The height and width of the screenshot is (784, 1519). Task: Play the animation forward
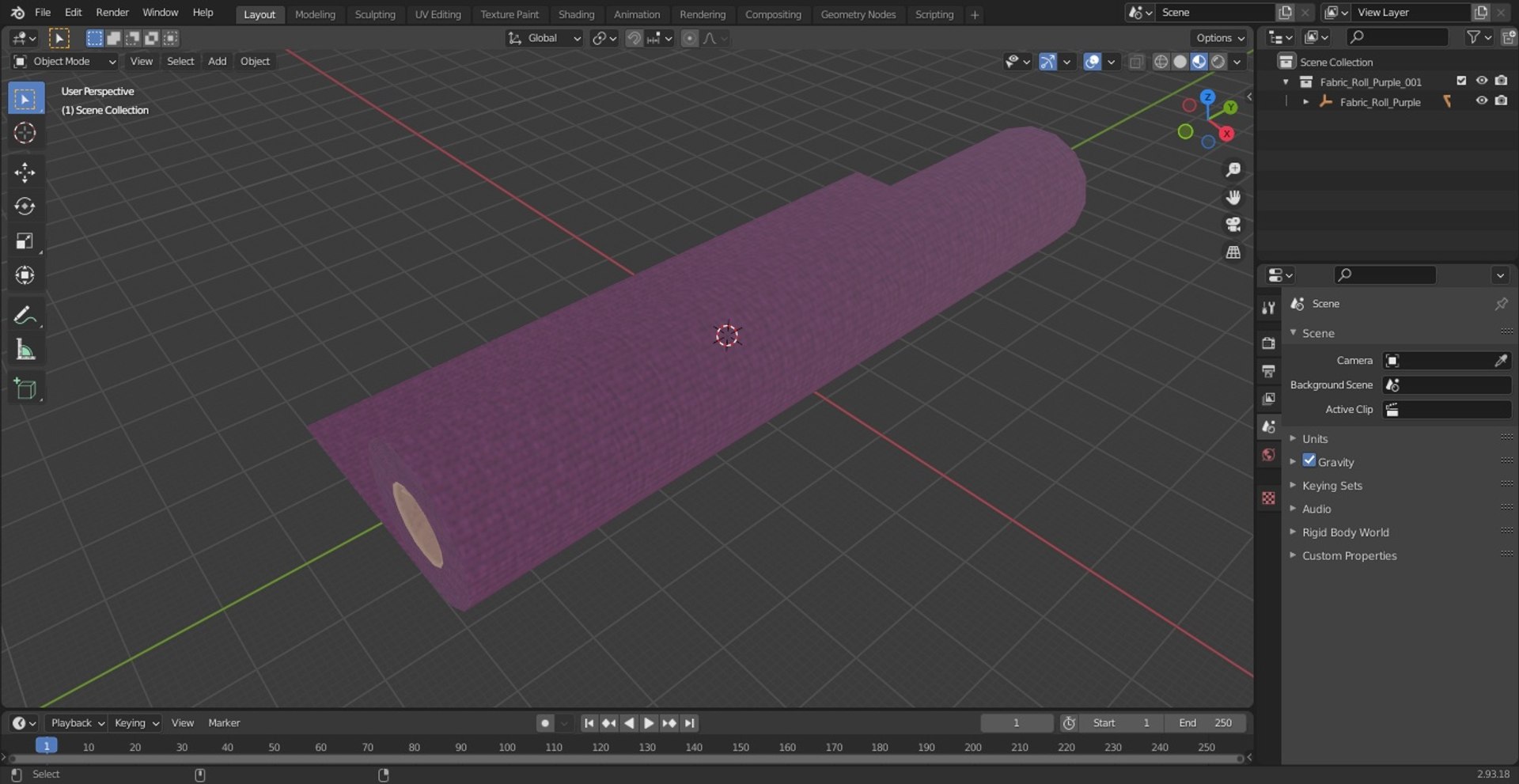point(649,723)
